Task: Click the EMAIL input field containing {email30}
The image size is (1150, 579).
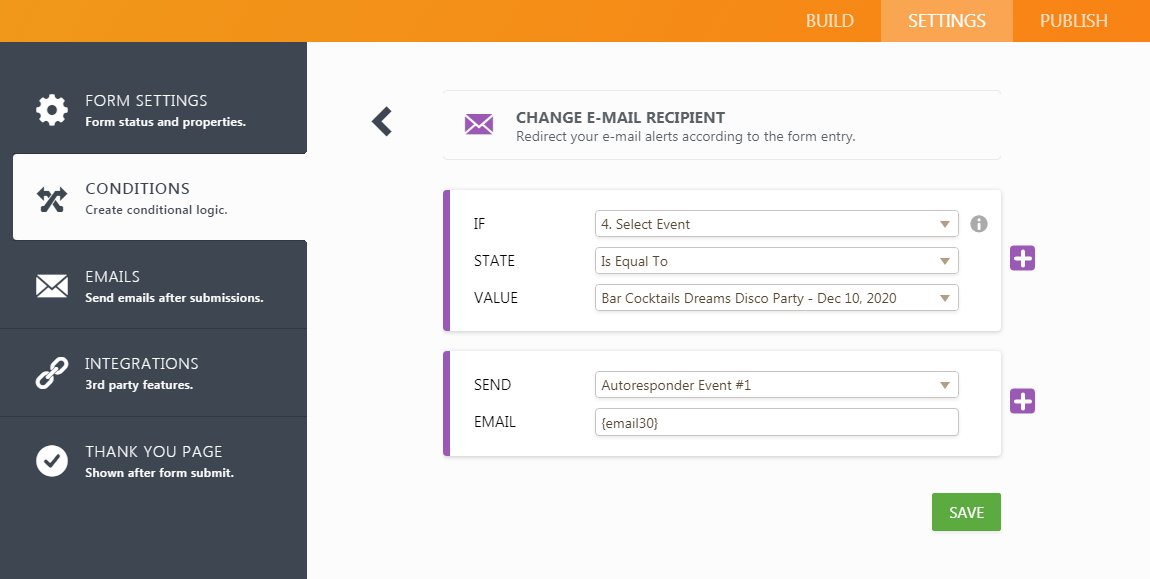Action: (x=776, y=422)
